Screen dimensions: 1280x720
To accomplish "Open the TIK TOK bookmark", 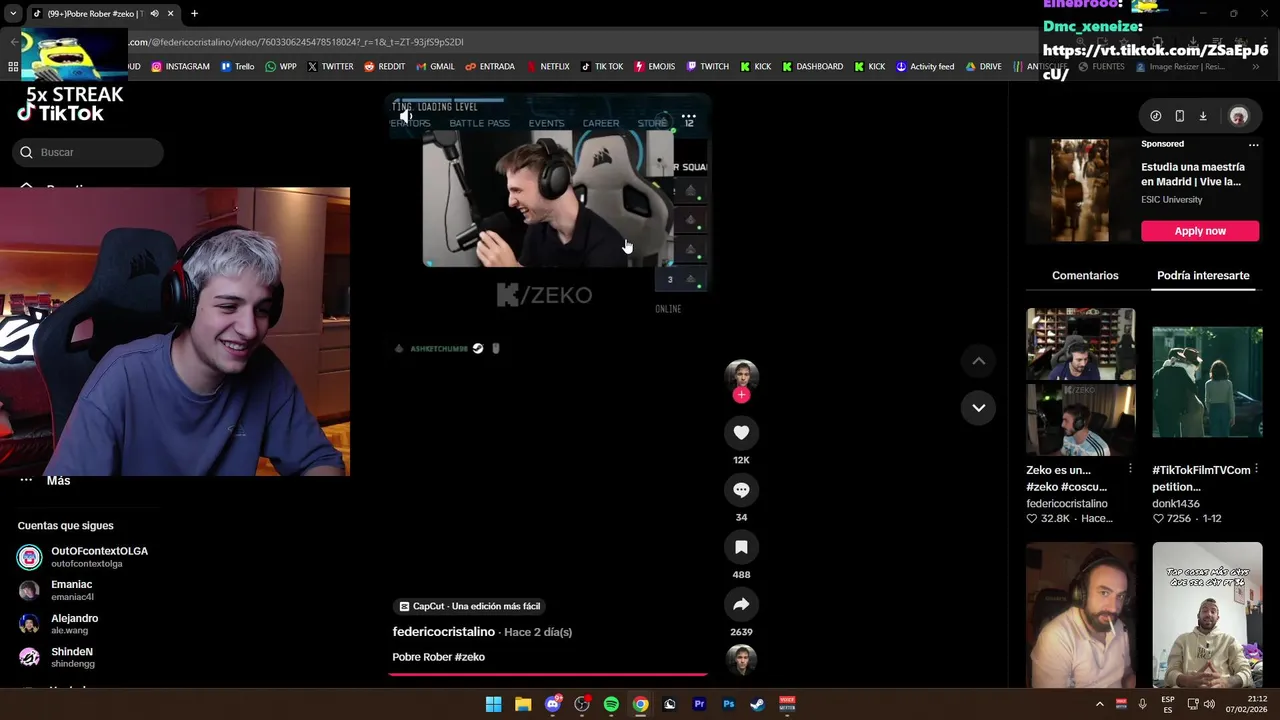I will point(602,67).
